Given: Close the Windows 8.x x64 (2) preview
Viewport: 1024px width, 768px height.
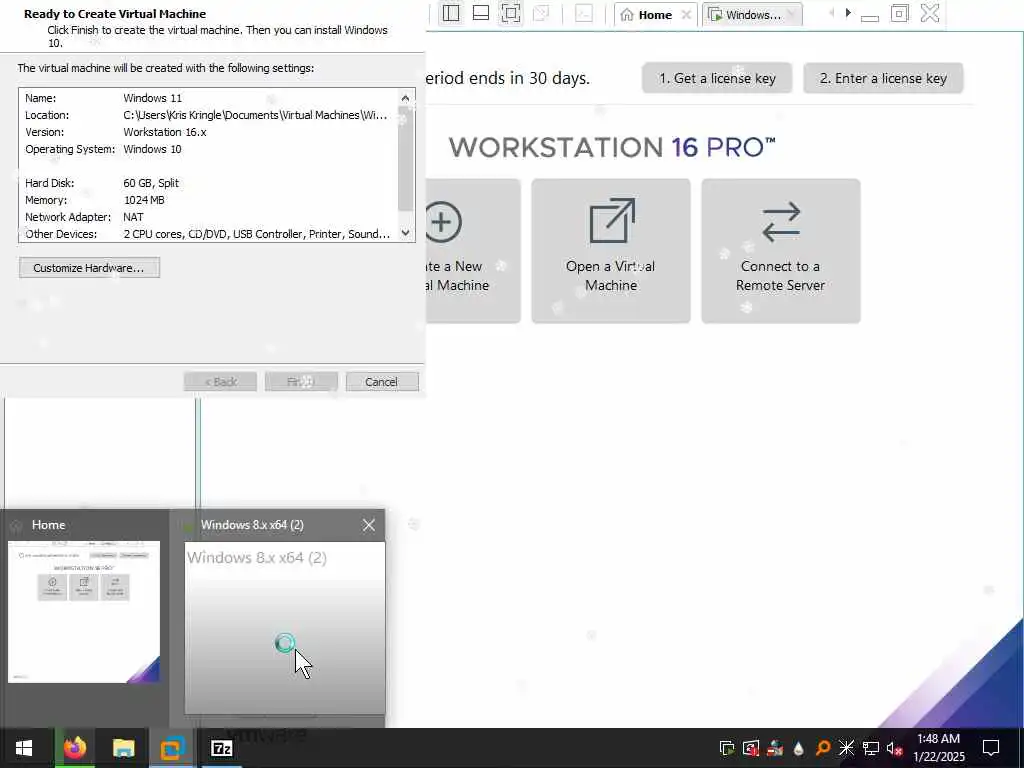Looking at the screenshot, I should 369,525.
